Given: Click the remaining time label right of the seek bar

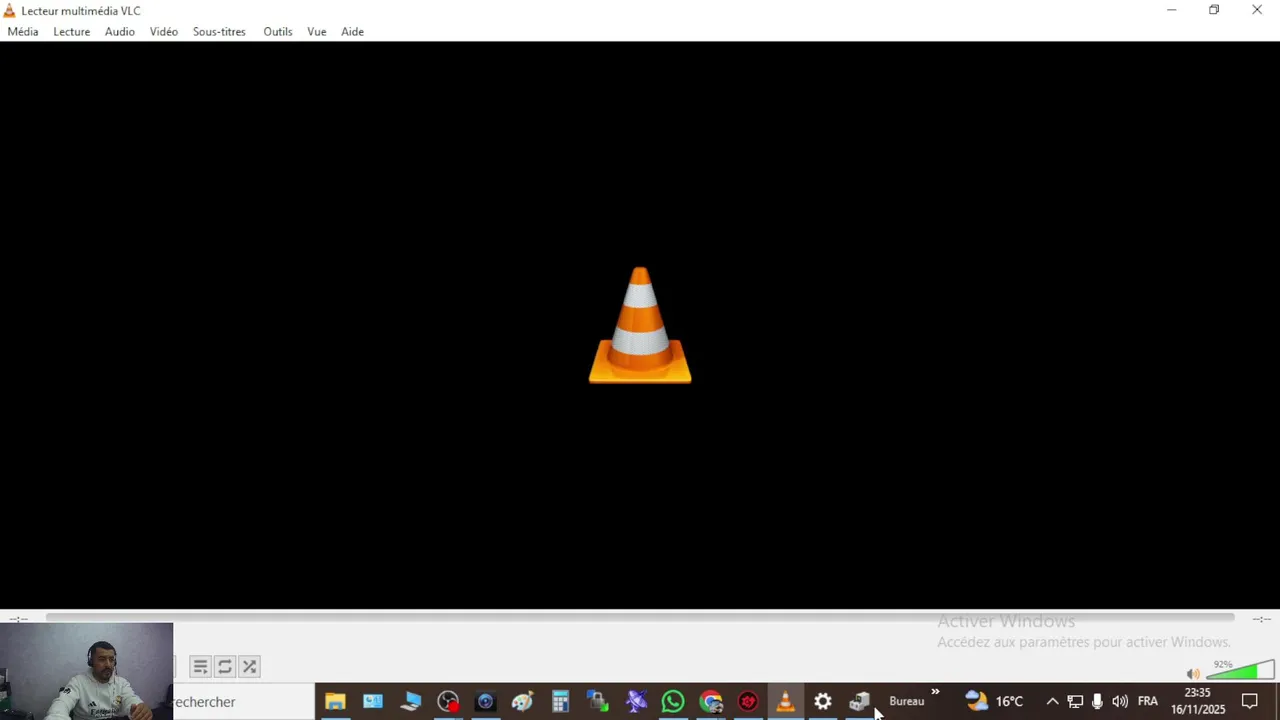Looking at the screenshot, I should click(1261, 620).
